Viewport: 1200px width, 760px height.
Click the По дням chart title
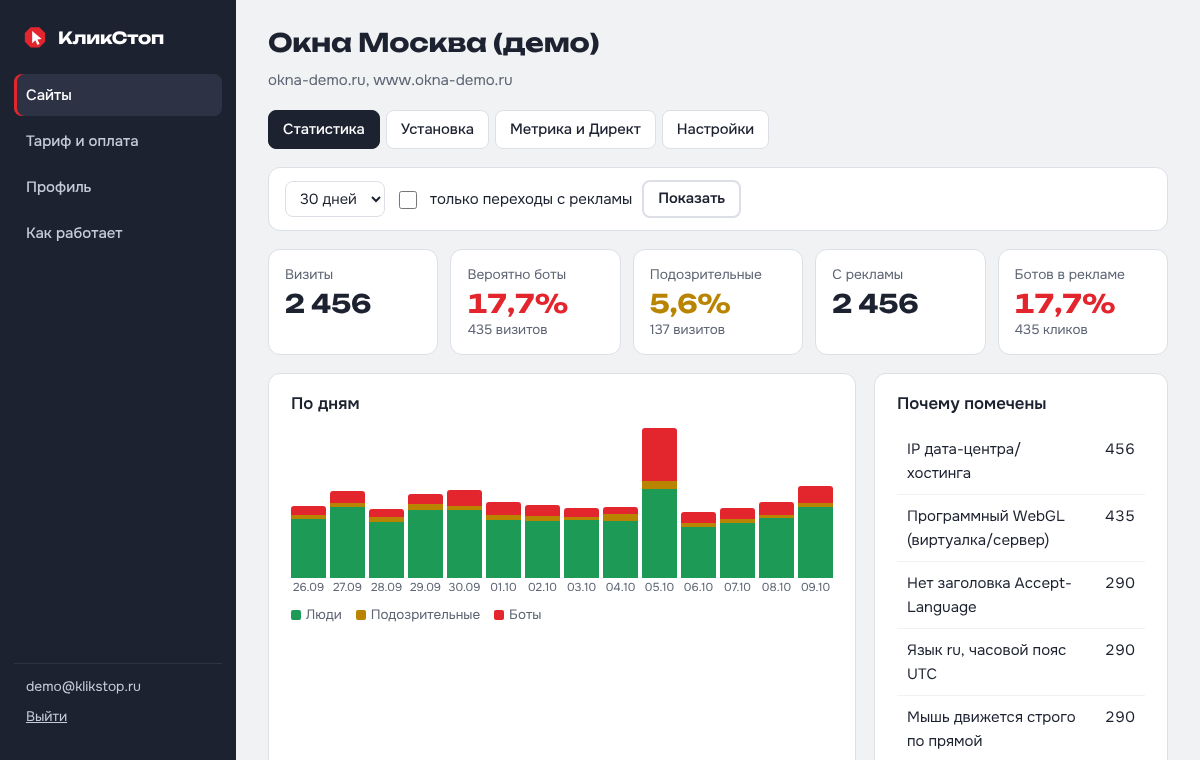pyautogui.click(x=325, y=404)
